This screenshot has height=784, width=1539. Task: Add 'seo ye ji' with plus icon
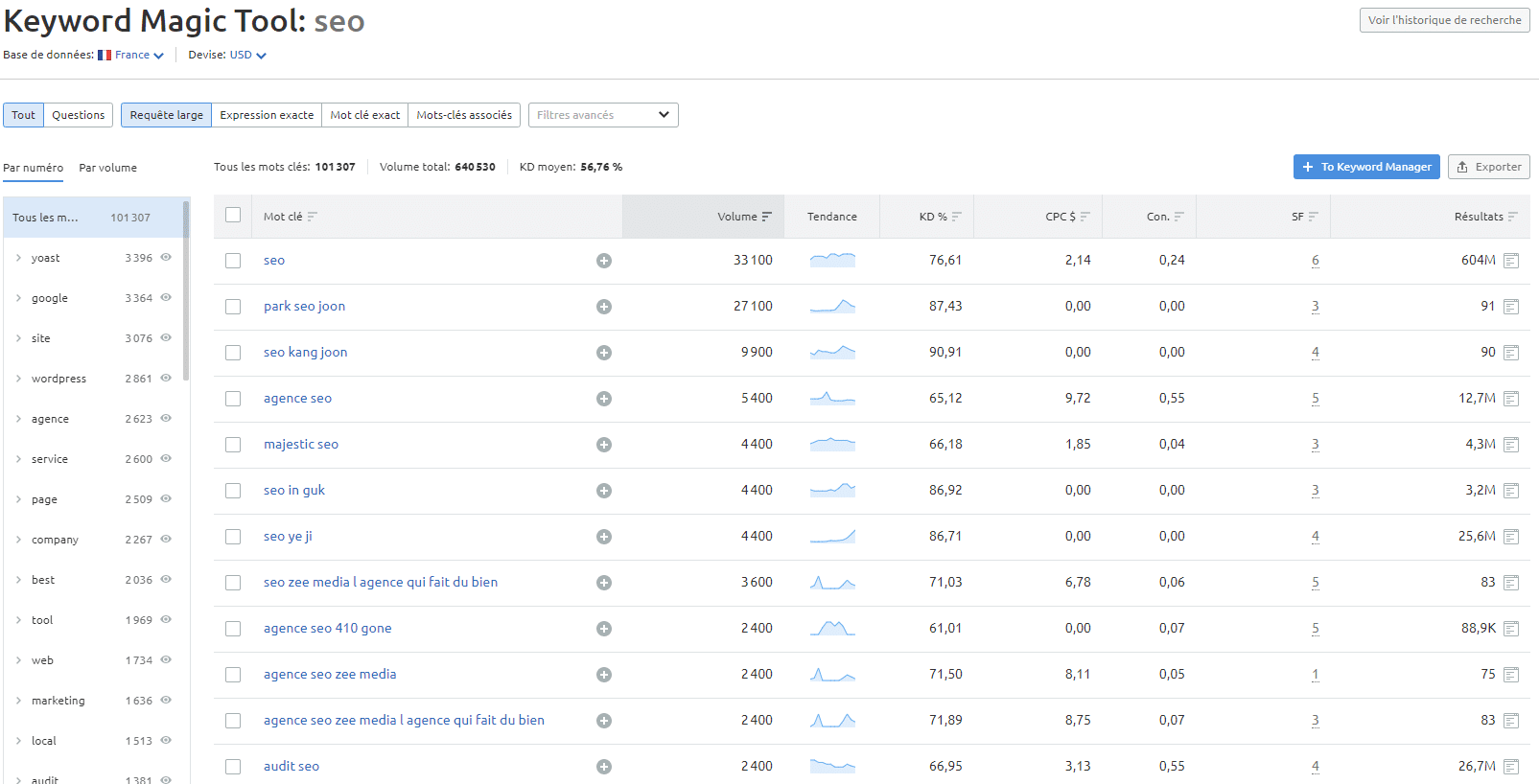click(604, 537)
